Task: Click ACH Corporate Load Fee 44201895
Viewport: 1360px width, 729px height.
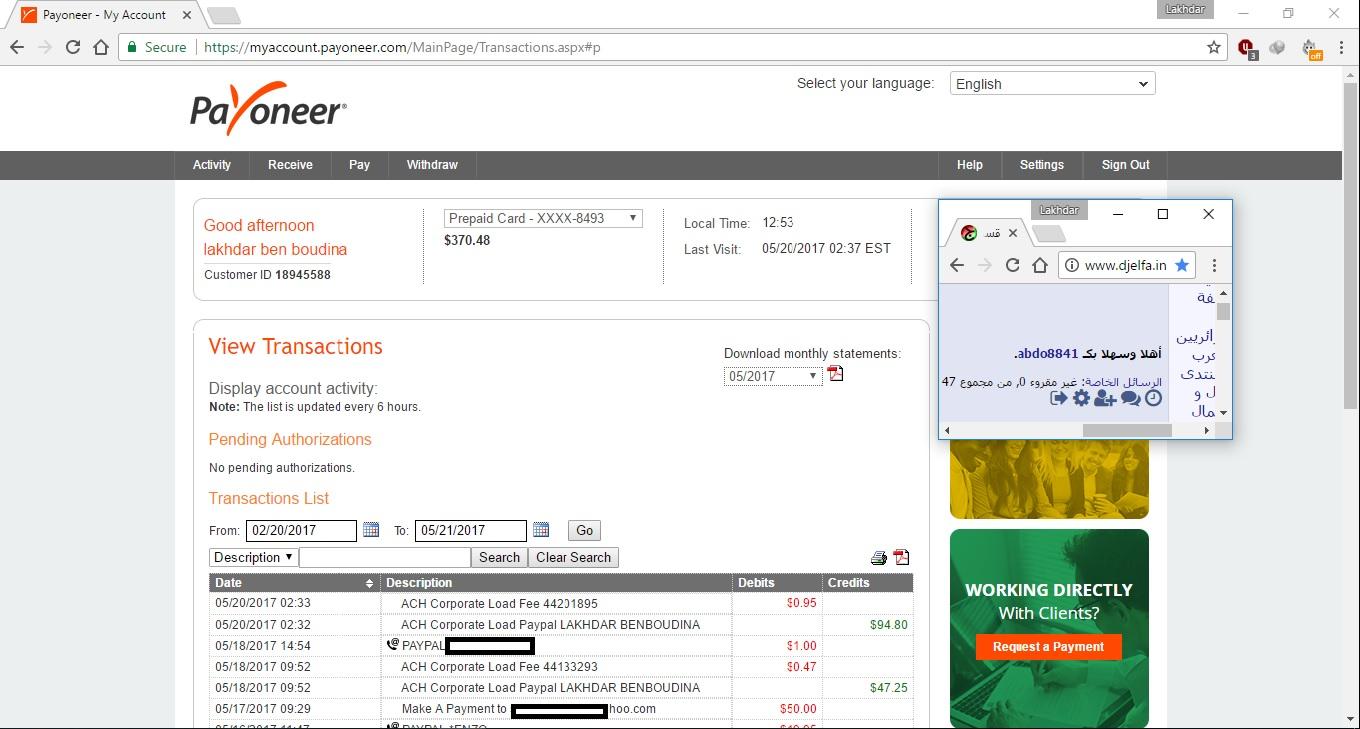Action: 499,604
